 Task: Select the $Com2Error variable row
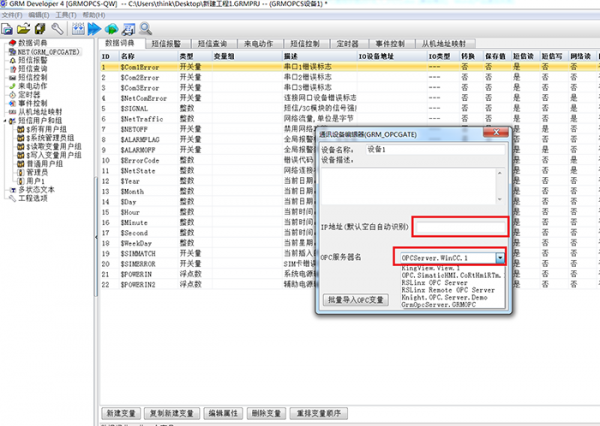(348, 77)
